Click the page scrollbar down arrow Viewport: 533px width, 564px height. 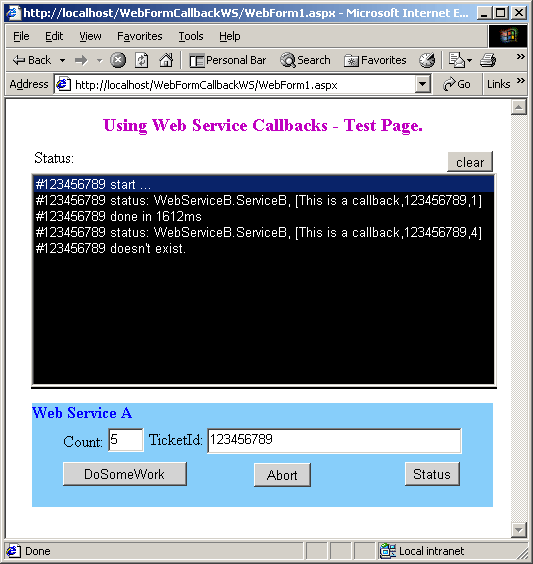519,530
